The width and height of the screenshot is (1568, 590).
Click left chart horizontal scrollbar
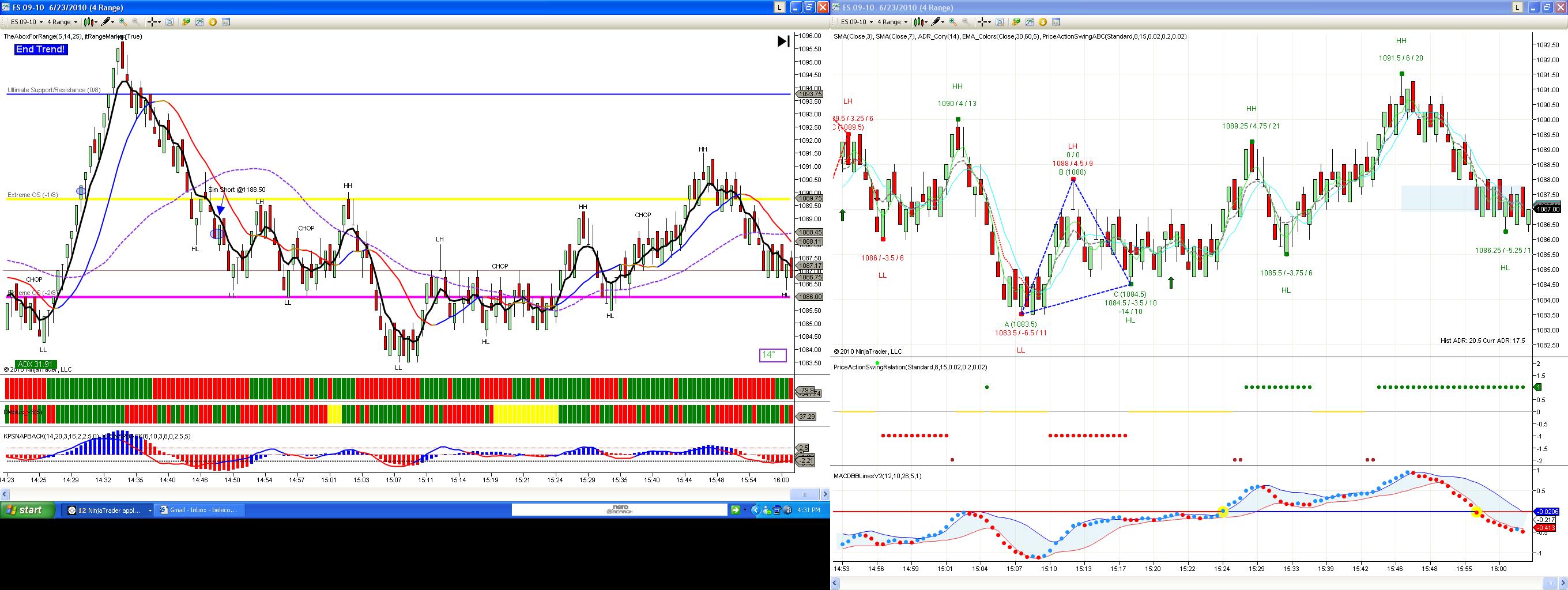tap(397, 494)
